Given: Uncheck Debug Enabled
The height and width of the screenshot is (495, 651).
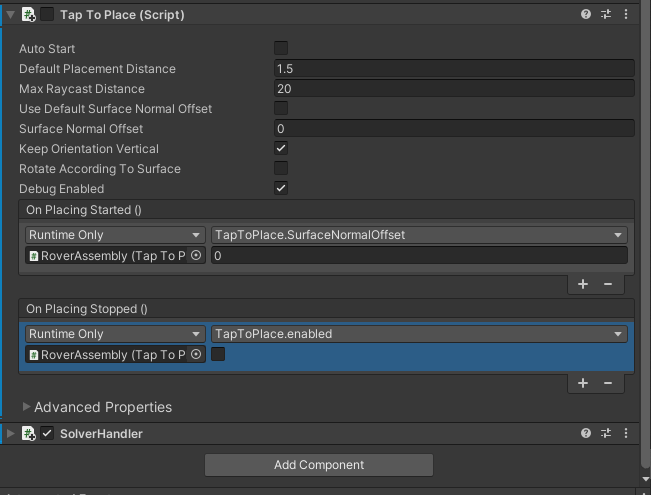Looking at the screenshot, I should tap(281, 188).
